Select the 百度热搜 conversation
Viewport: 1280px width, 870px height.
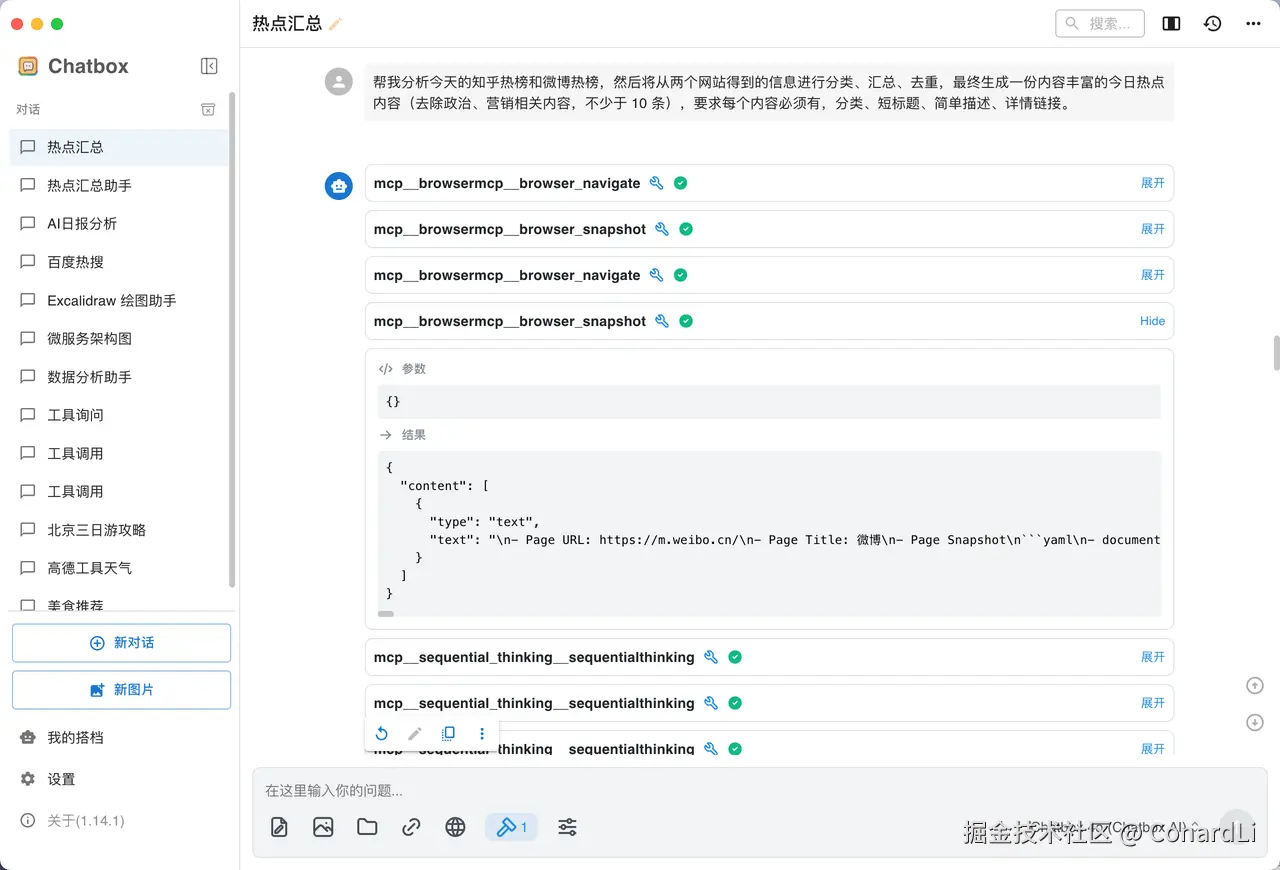119,262
